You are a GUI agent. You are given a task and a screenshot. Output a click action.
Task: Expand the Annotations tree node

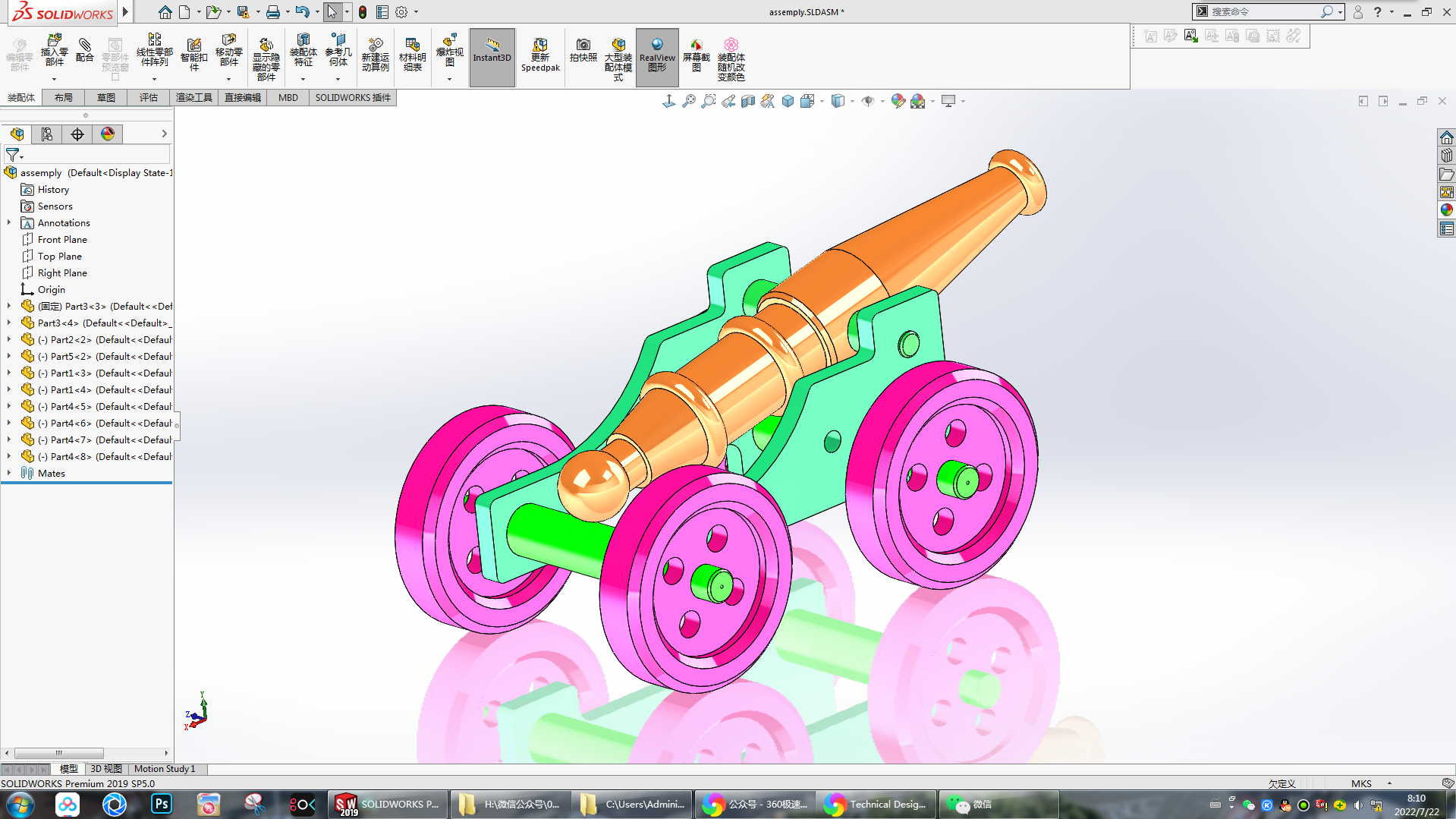pos(9,222)
